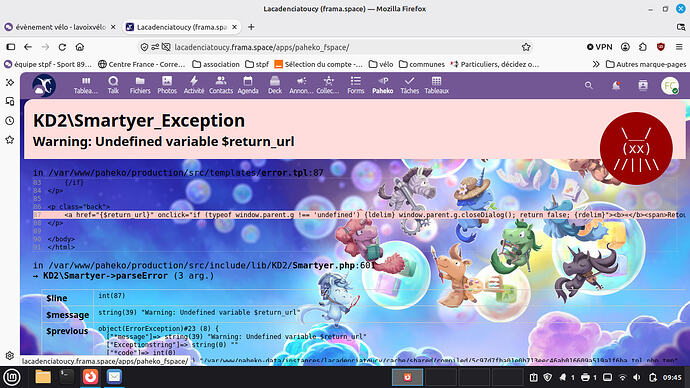
Task: Bookmark this page with star icon
Action: tap(526, 47)
